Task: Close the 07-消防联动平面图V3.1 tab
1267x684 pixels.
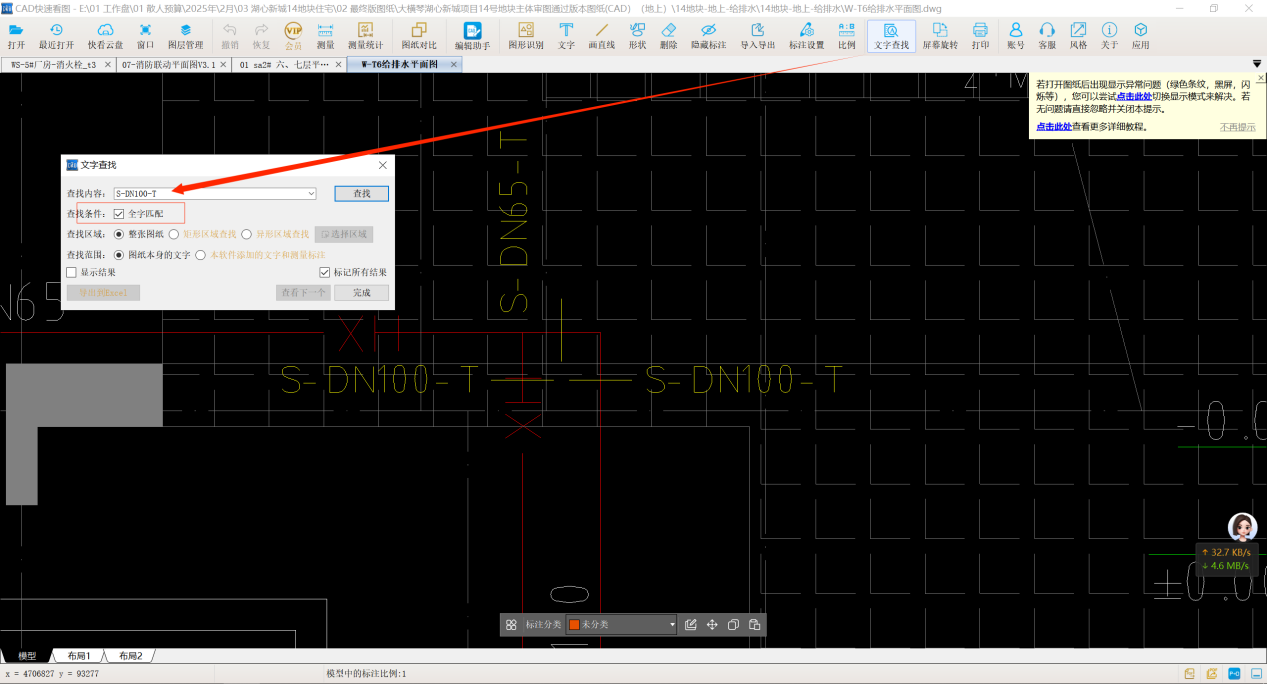Action: click(x=222, y=64)
